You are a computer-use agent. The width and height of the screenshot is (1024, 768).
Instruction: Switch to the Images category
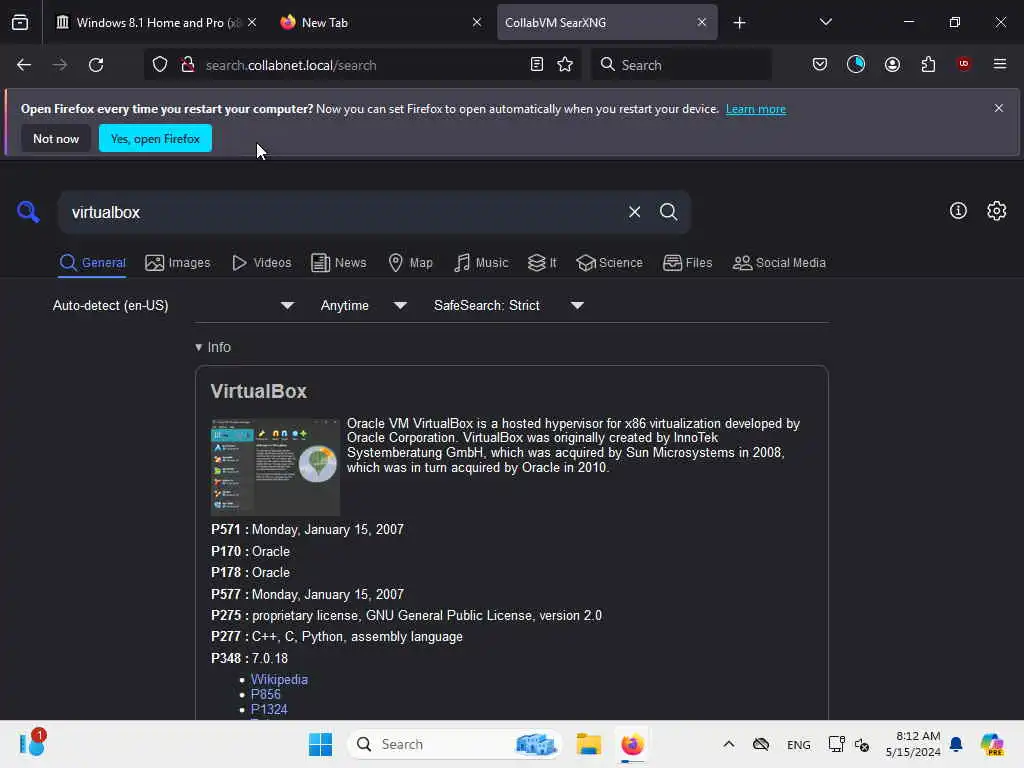pyautogui.click(x=178, y=263)
